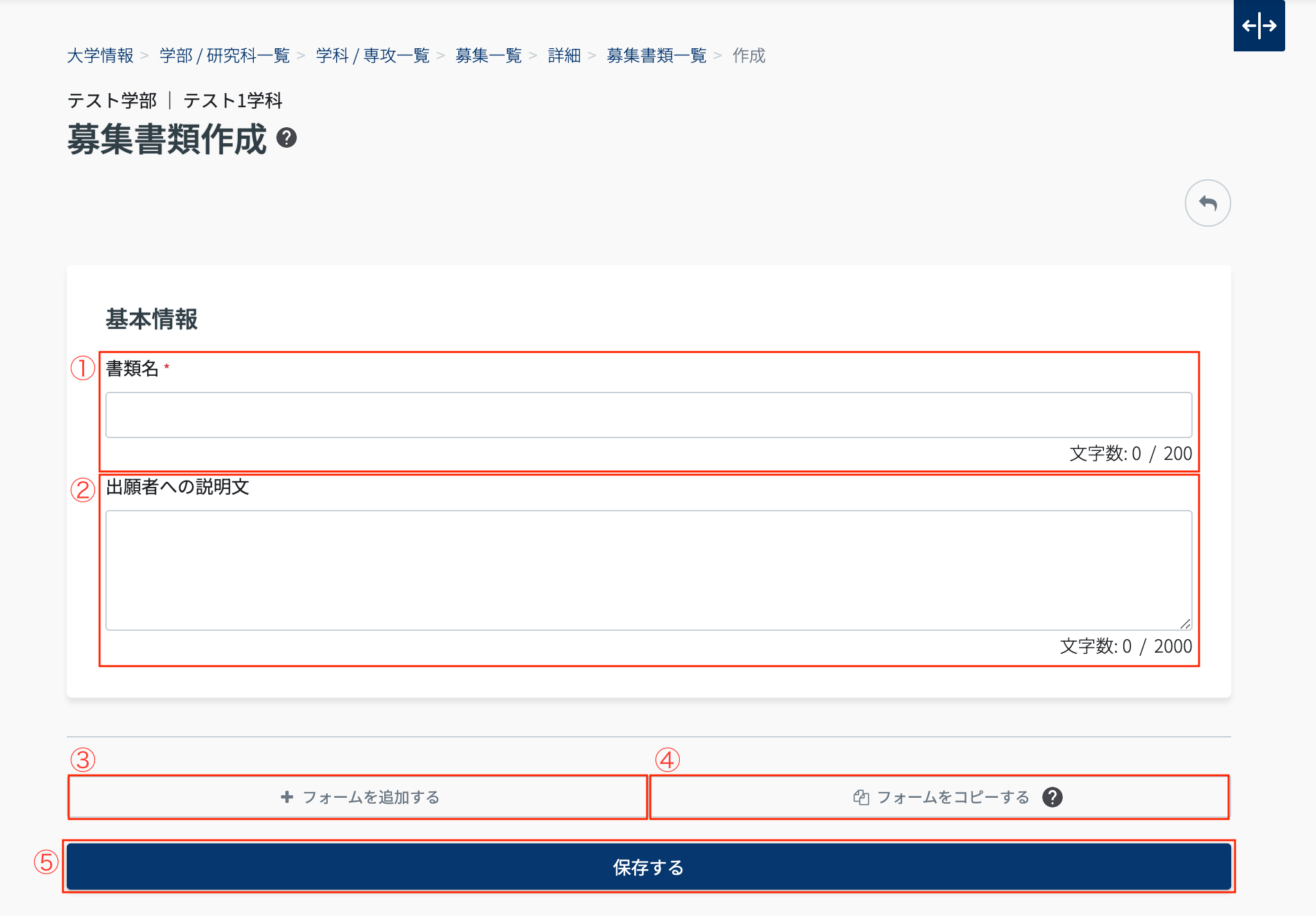Viewport: 1316px width, 916px height.
Task: Return to 募集書類一覧 via breadcrumb
Action: pyautogui.click(x=656, y=56)
